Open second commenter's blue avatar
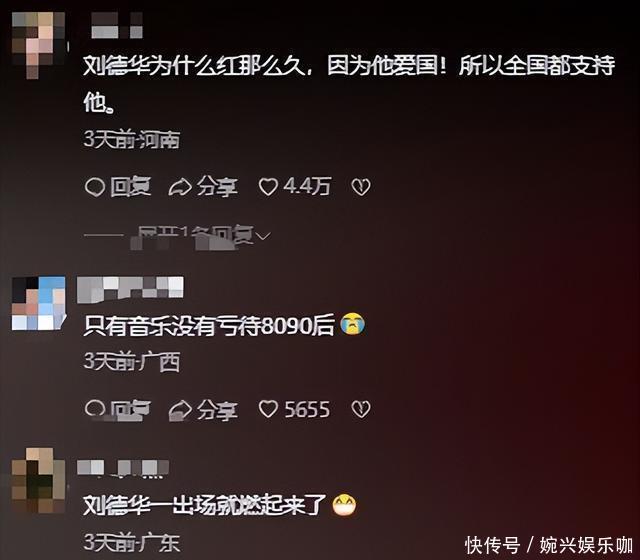Screen dimensions: 640x560 click(x=38, y=303)
